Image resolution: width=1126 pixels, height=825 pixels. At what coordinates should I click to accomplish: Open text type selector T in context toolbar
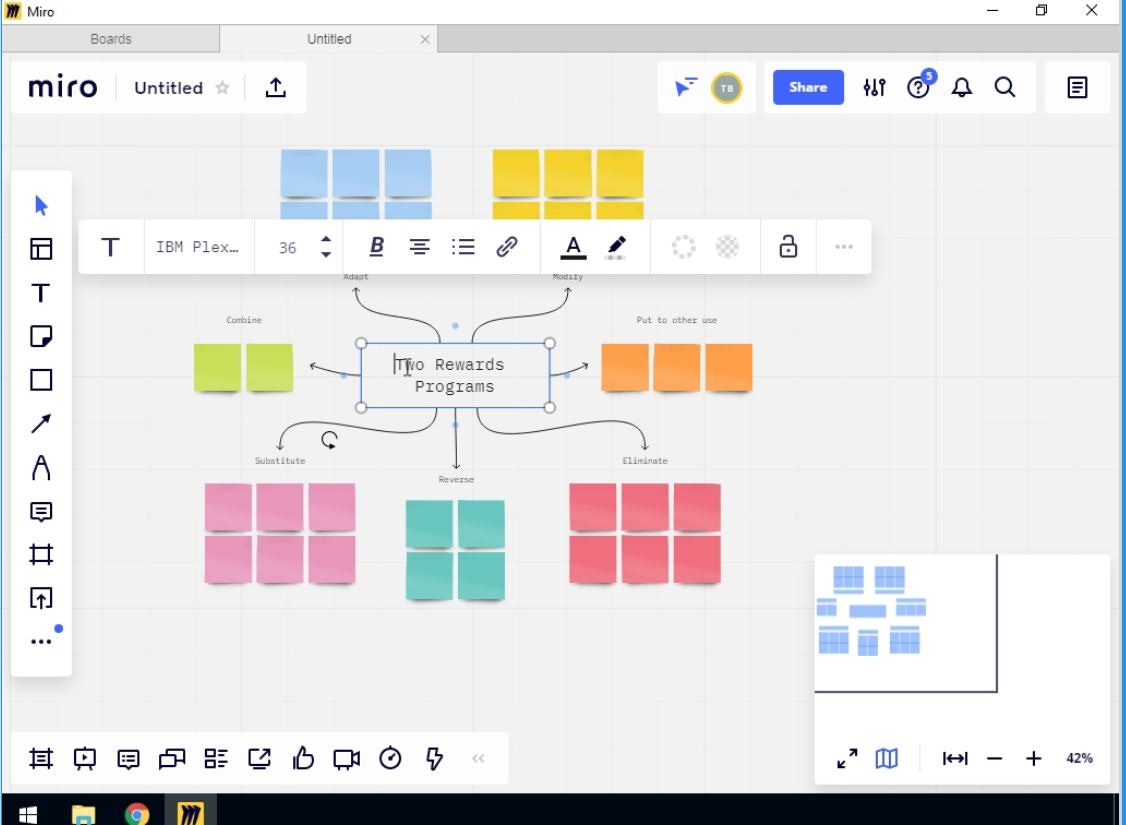point(110,247)
